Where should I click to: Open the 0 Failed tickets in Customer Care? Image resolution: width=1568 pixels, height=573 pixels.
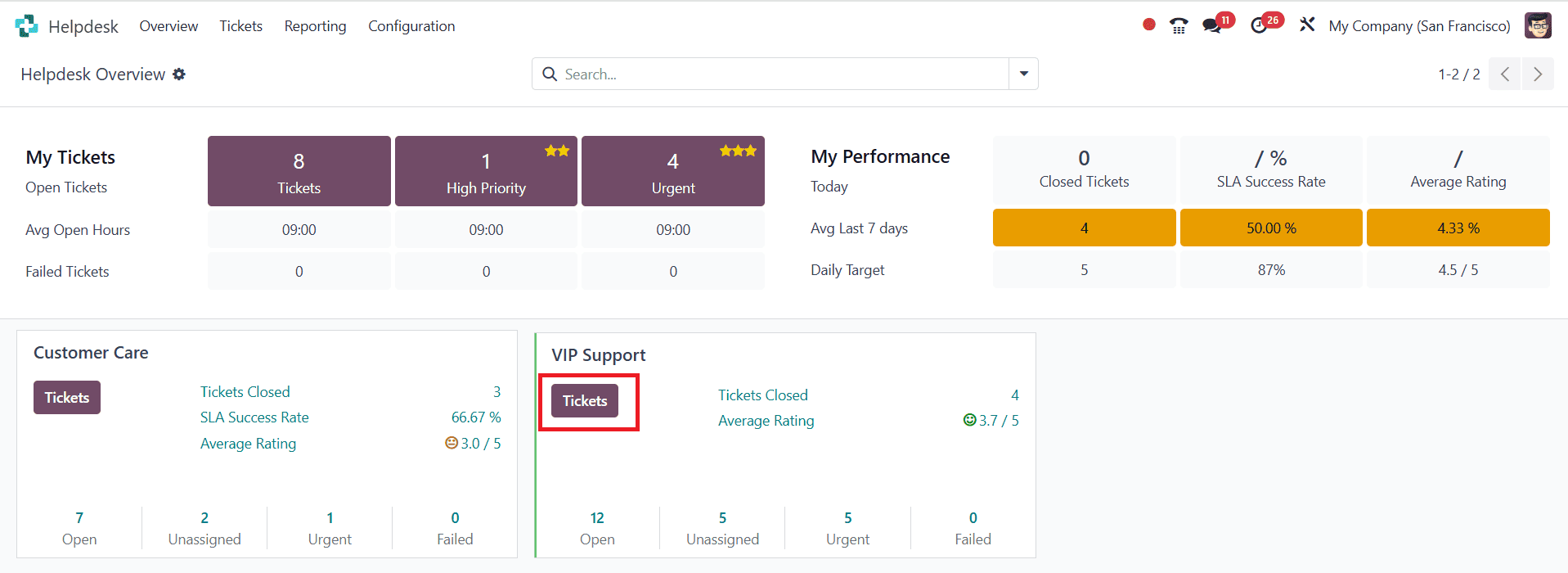pyautogui.click(x=455, y=528)
